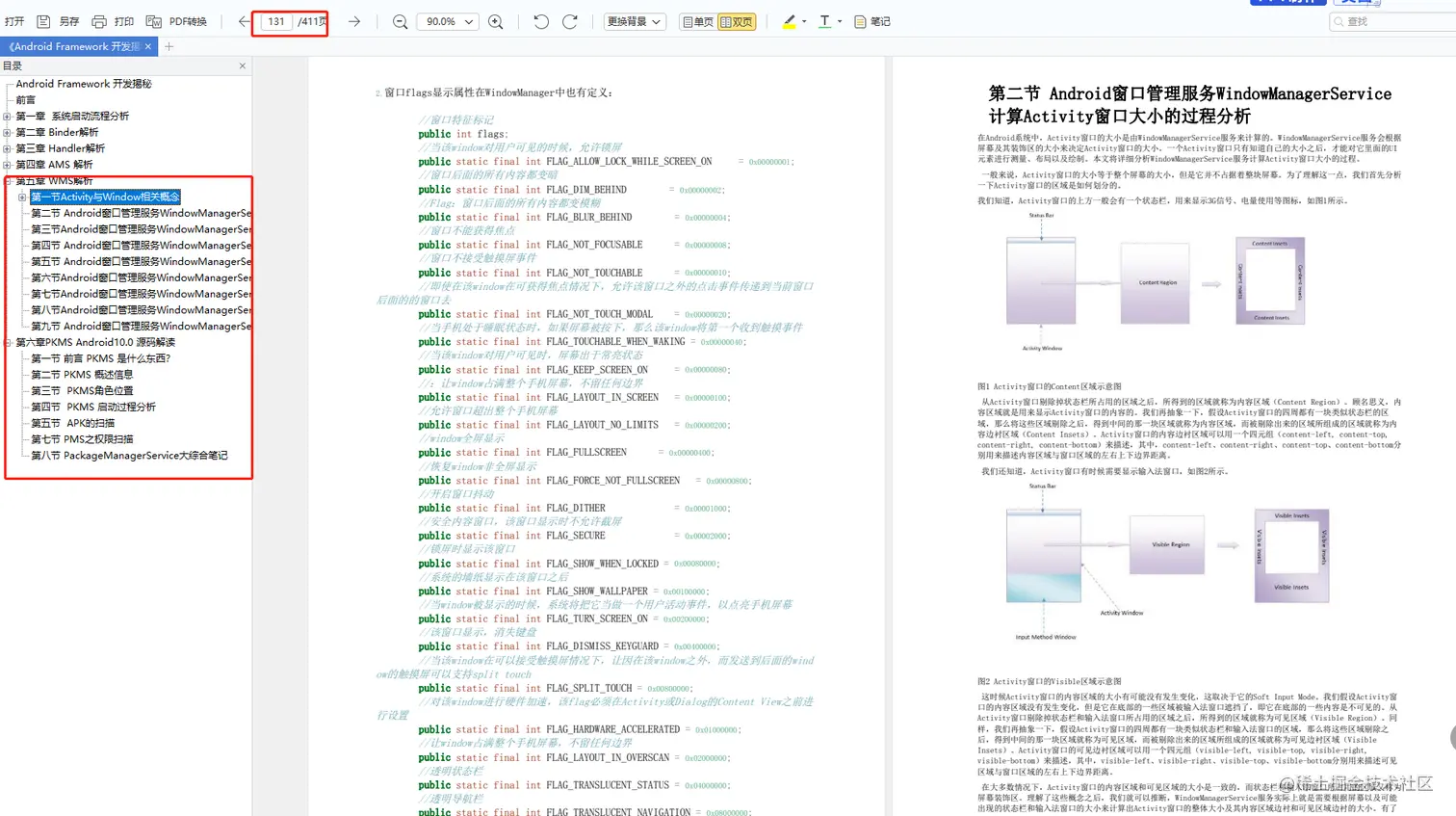Viewport: 1456px width, 816px height.
Task: Click the 查找 search box
Action: point(1393,21)
